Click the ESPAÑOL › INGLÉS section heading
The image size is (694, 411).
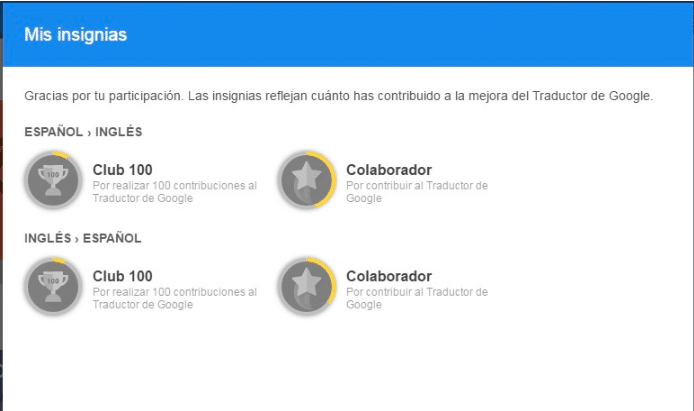[83, 131]
